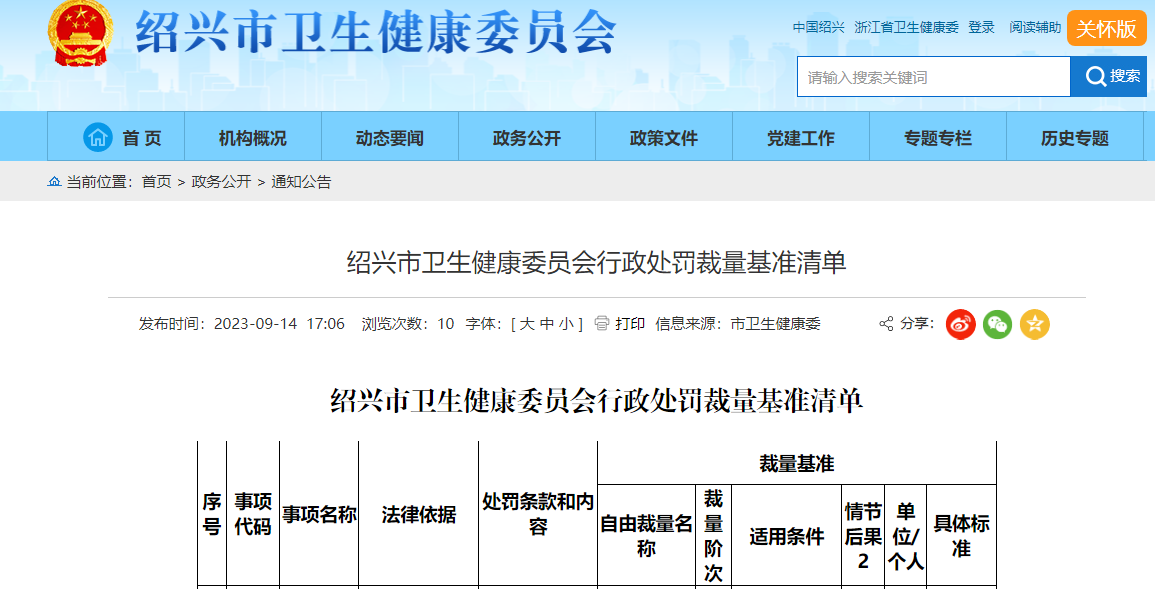This screenshot has height=589, width=1155.
Task: Set font size to 小
Action: 565,324
